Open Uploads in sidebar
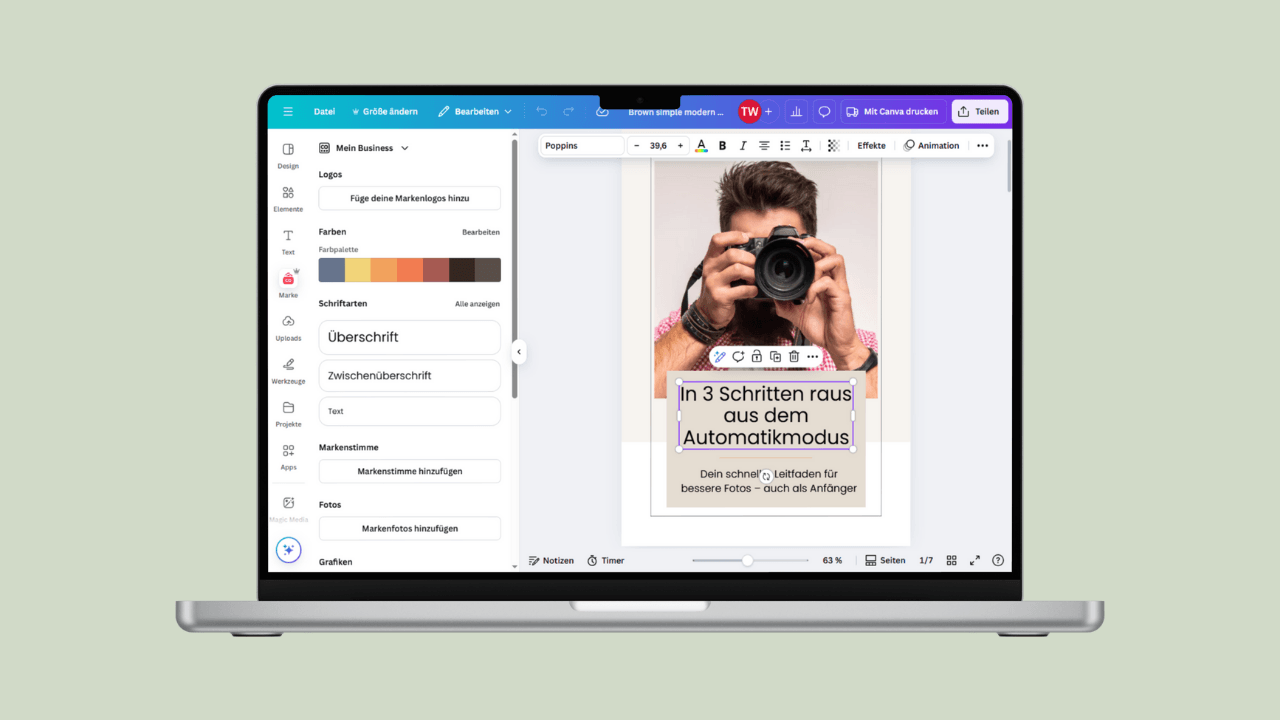Viewport: 1280px width, 720px height. click(288, 327)
